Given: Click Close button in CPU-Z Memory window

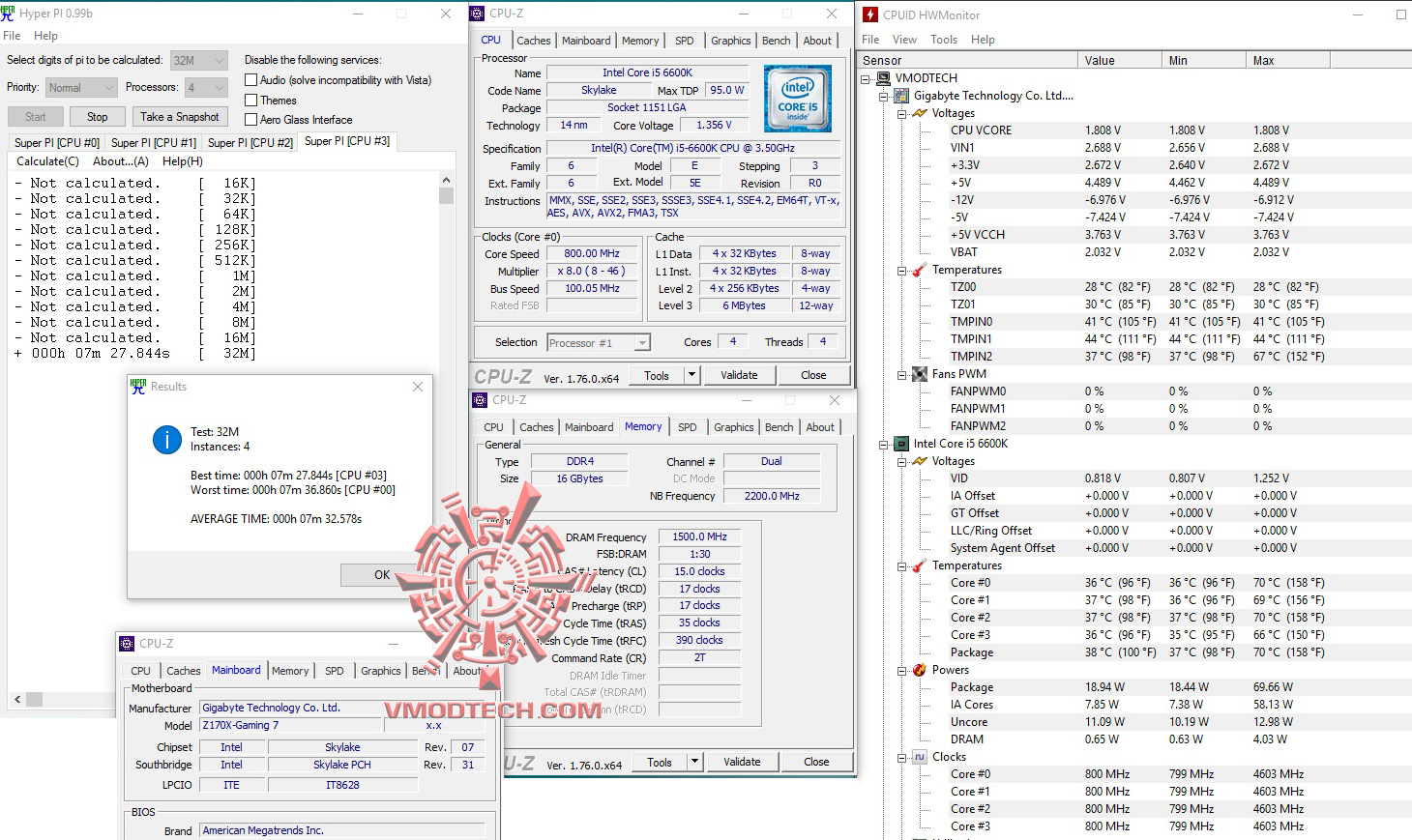Looking at the screenshot, I should coord(816,762).
